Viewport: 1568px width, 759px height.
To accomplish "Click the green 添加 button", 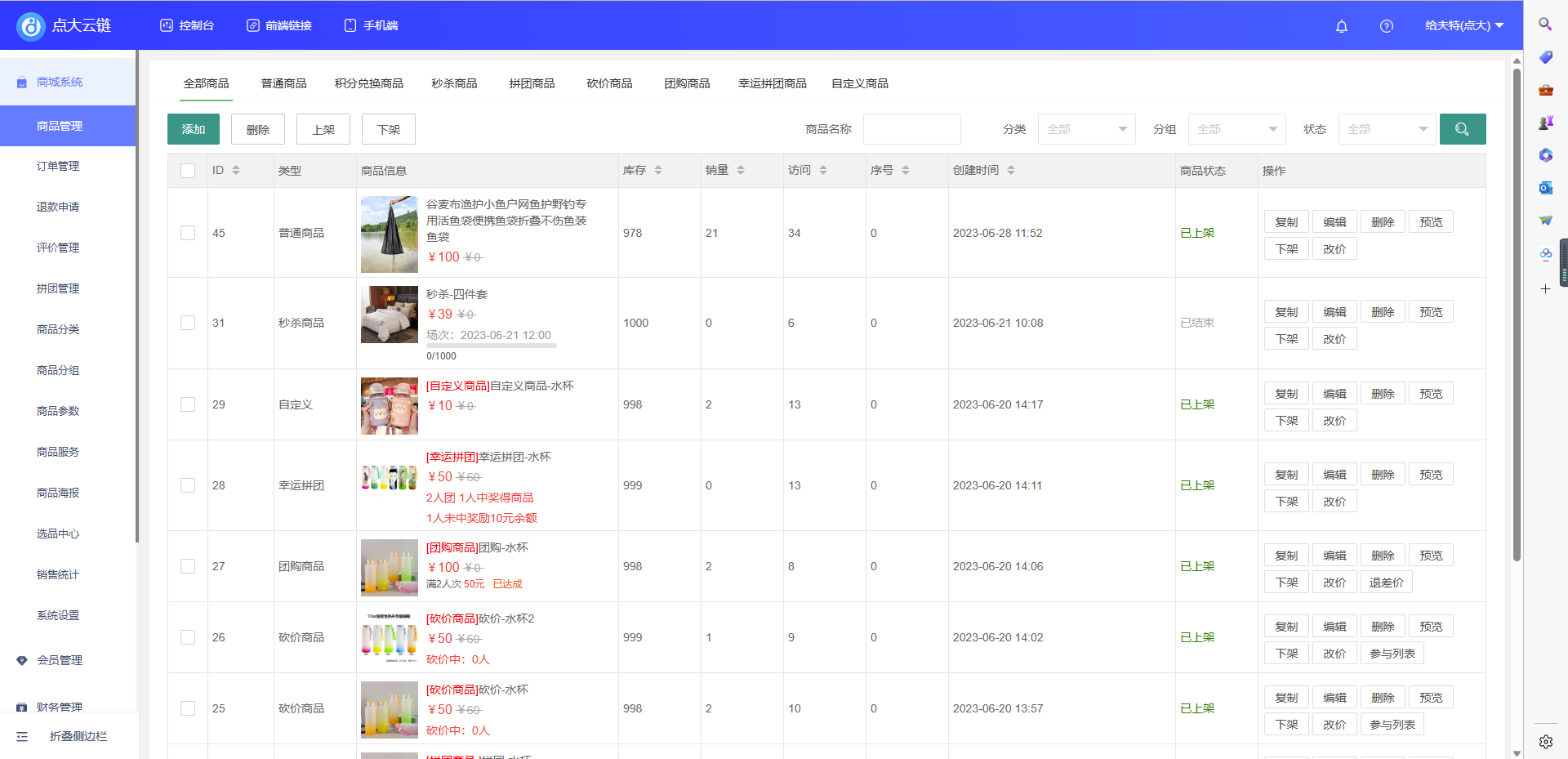I will pyautogui.click(x=193, y=128).
